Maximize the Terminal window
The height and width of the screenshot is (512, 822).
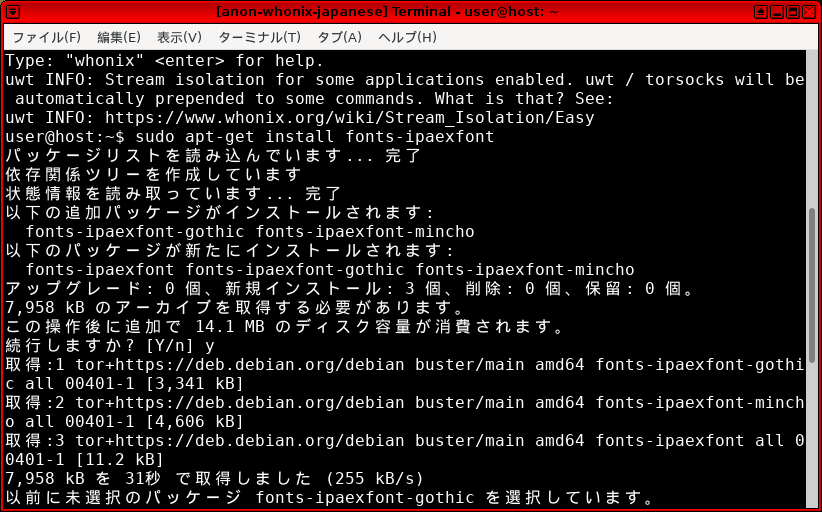pos(792,12)
